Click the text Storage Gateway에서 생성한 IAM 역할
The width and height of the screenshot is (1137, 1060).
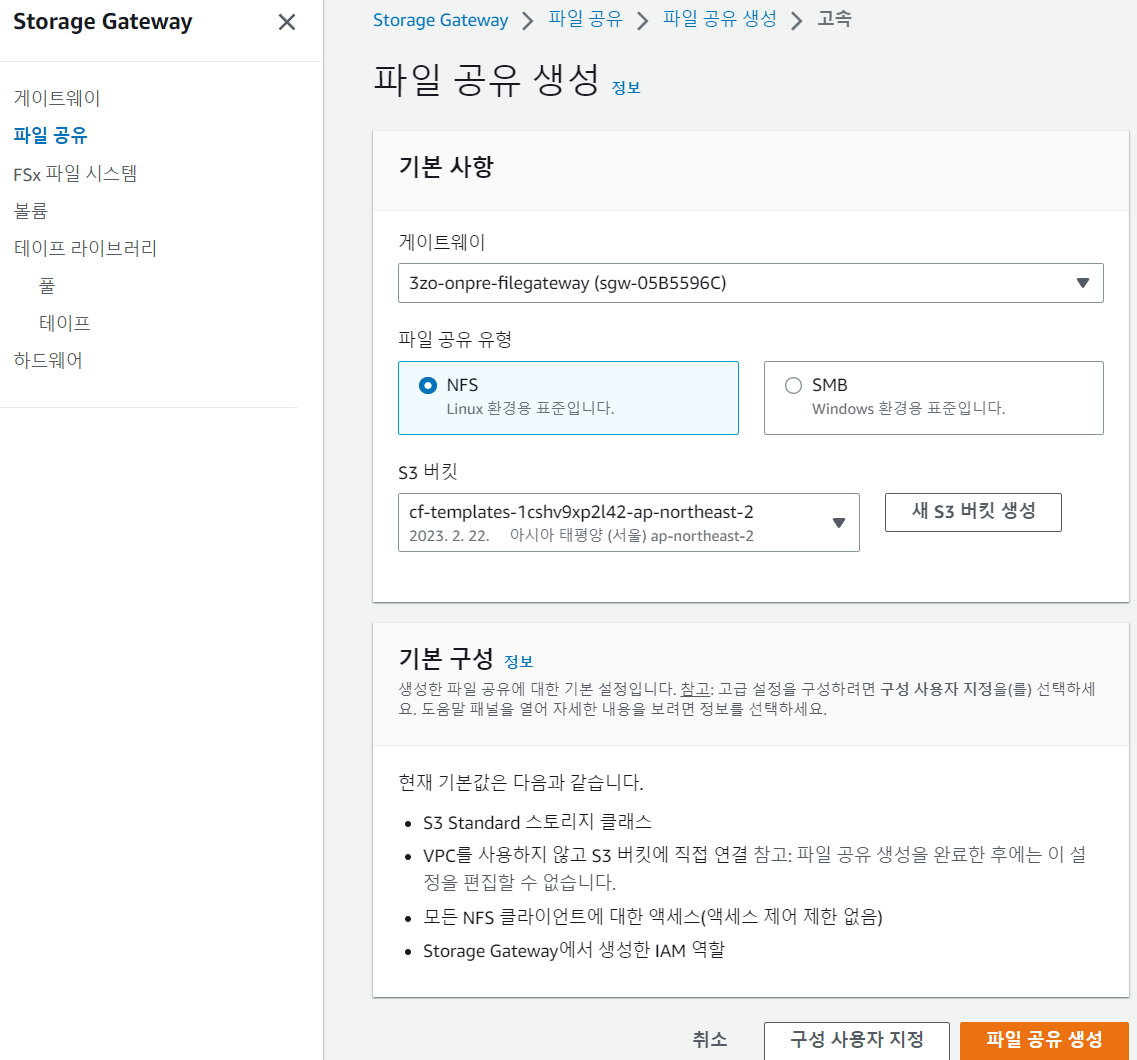click(x=574, y=951)
